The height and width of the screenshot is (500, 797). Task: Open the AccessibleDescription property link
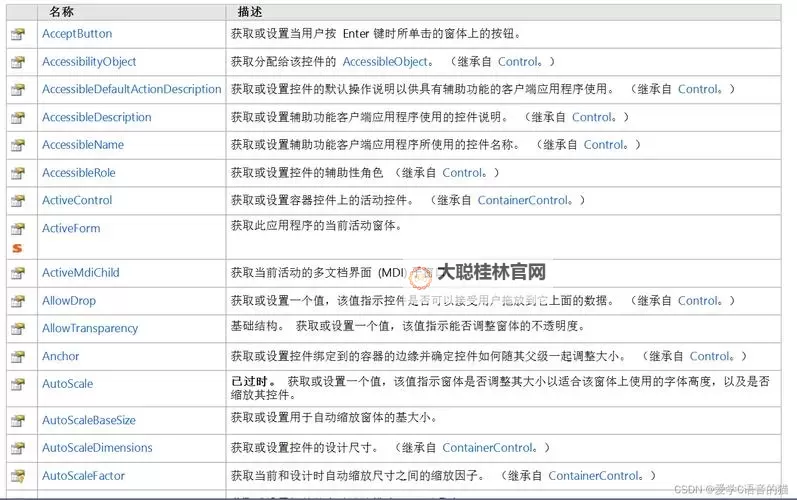coord(97,117)
